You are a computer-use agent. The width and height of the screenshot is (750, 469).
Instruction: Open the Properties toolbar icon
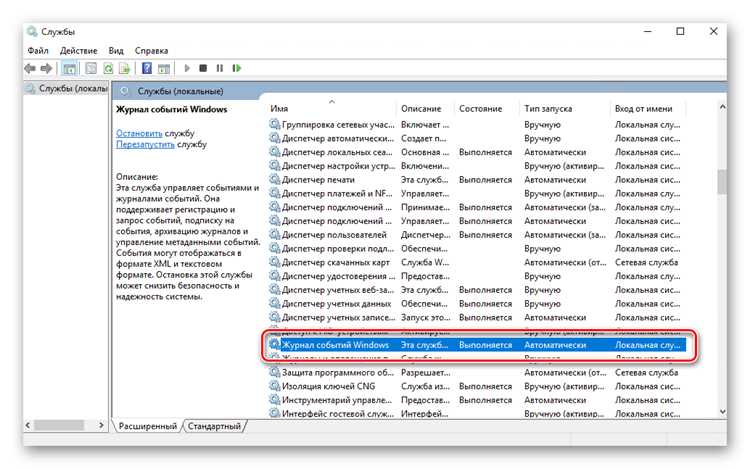[91, 68]
